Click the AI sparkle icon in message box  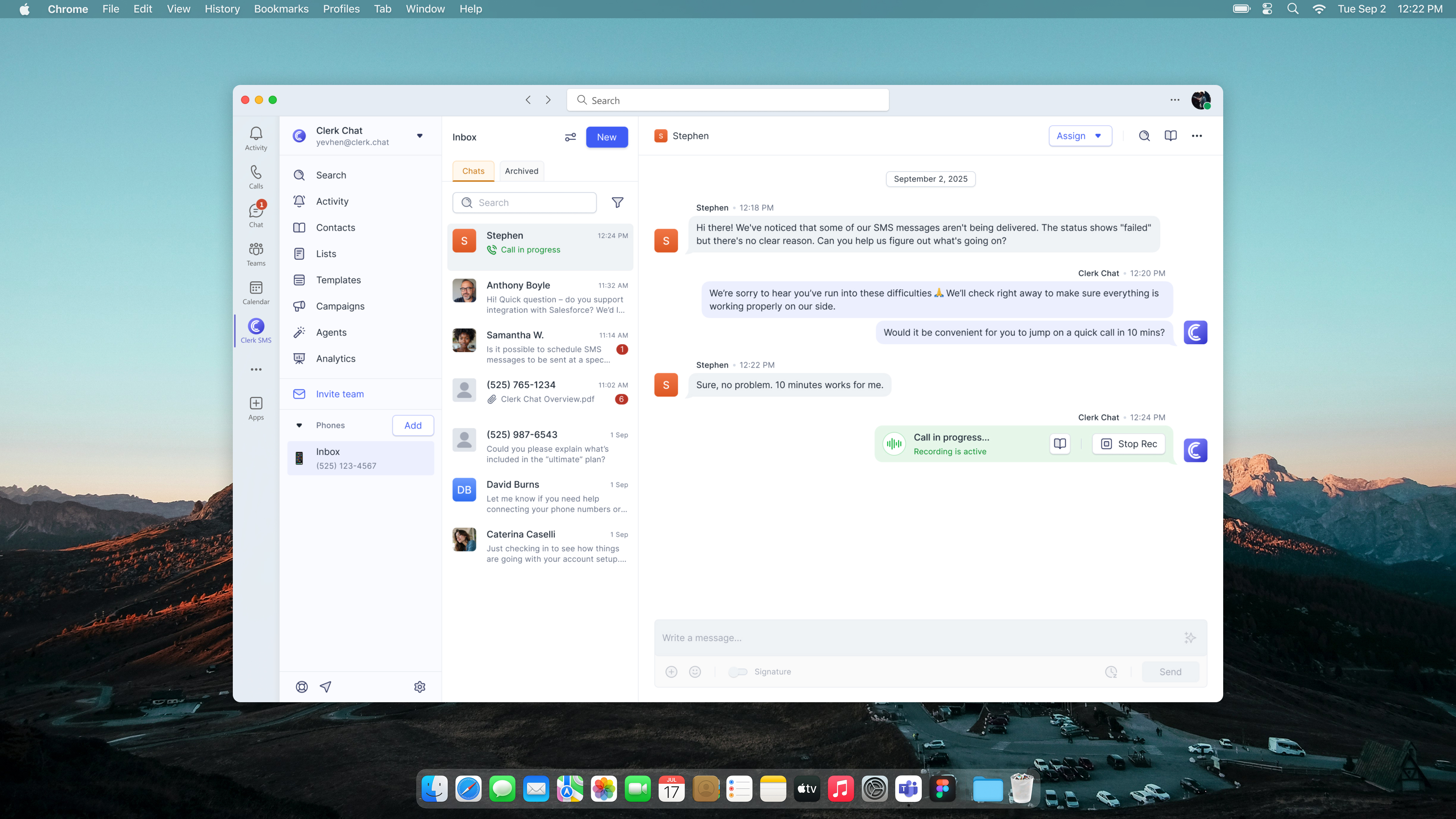(1190, 637)
